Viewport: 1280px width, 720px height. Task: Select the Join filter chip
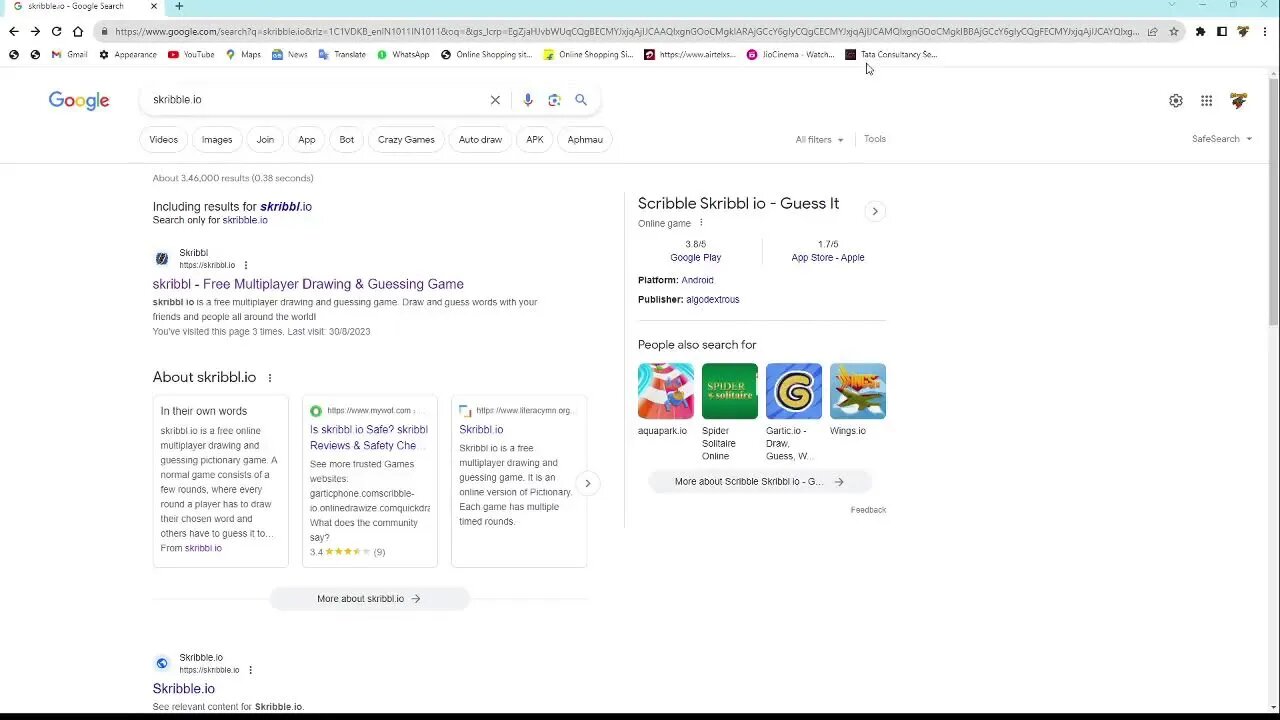point(265,140)
